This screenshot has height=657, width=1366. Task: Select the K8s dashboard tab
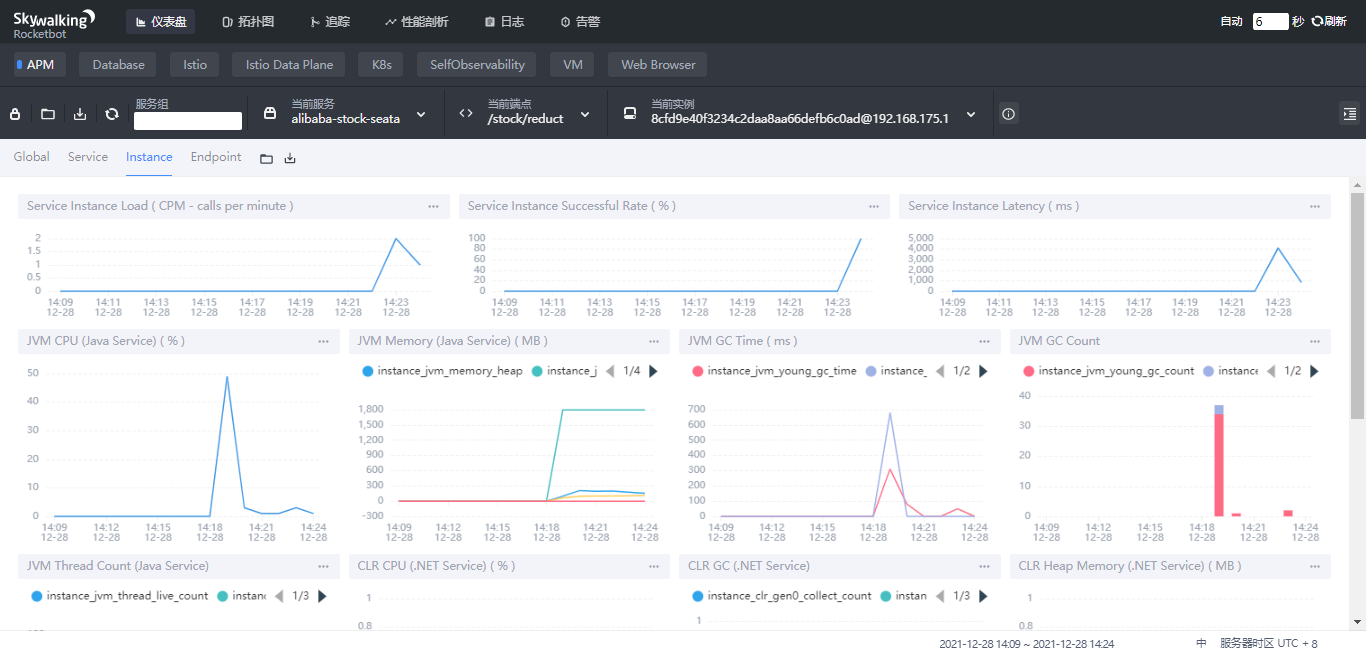[x=381, y=65]
